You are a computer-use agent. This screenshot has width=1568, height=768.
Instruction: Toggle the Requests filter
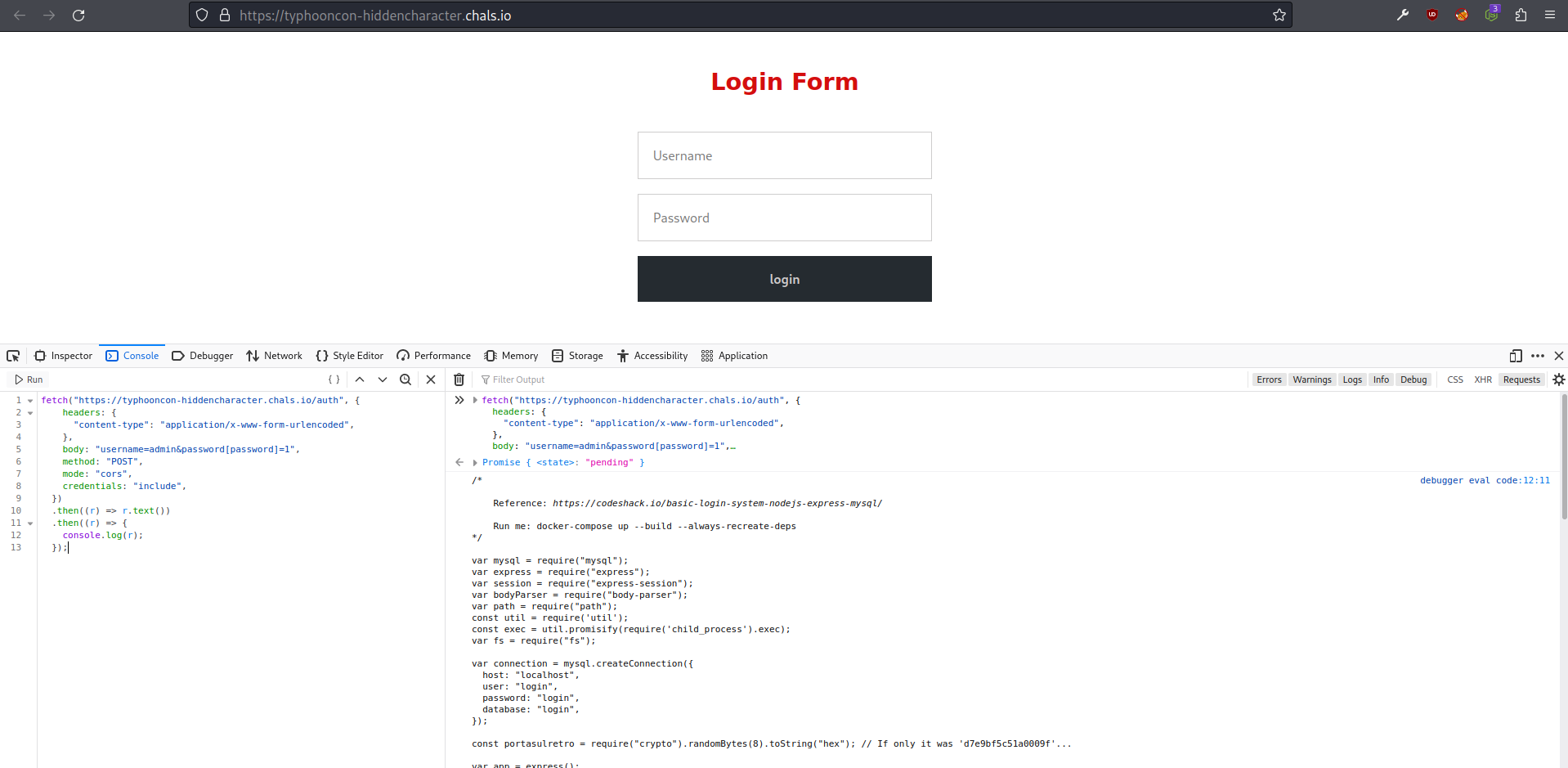point(1521,380)
